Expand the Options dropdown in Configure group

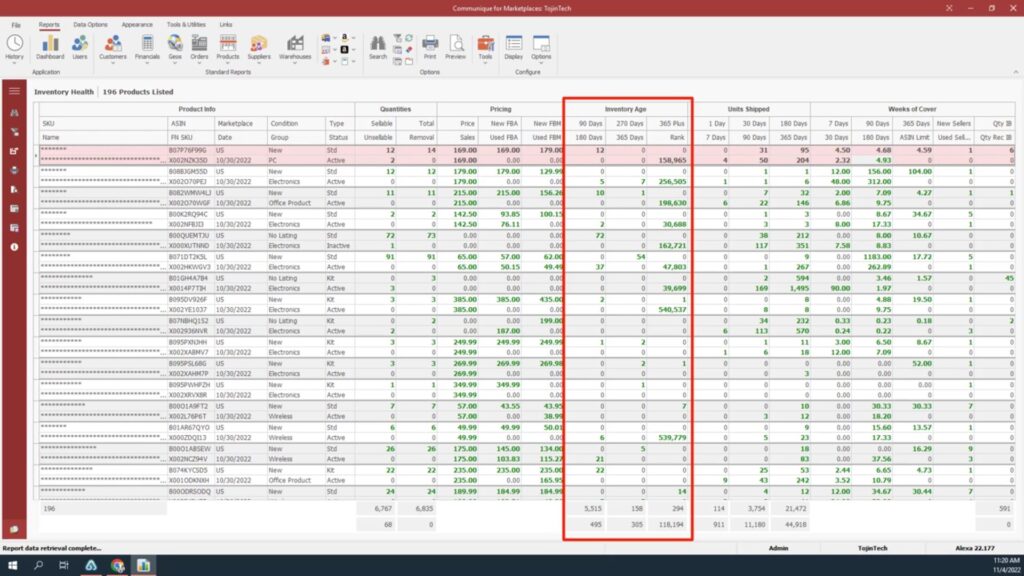[543, 62]
